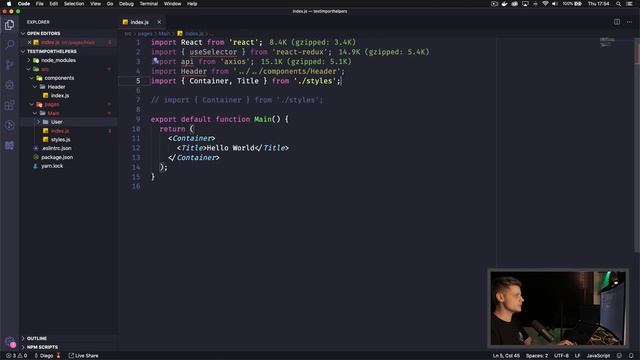Open macOS Notification Center icon
Image resolution: width=640 pixels, height=360 pixels.
(x=630, y=4)
